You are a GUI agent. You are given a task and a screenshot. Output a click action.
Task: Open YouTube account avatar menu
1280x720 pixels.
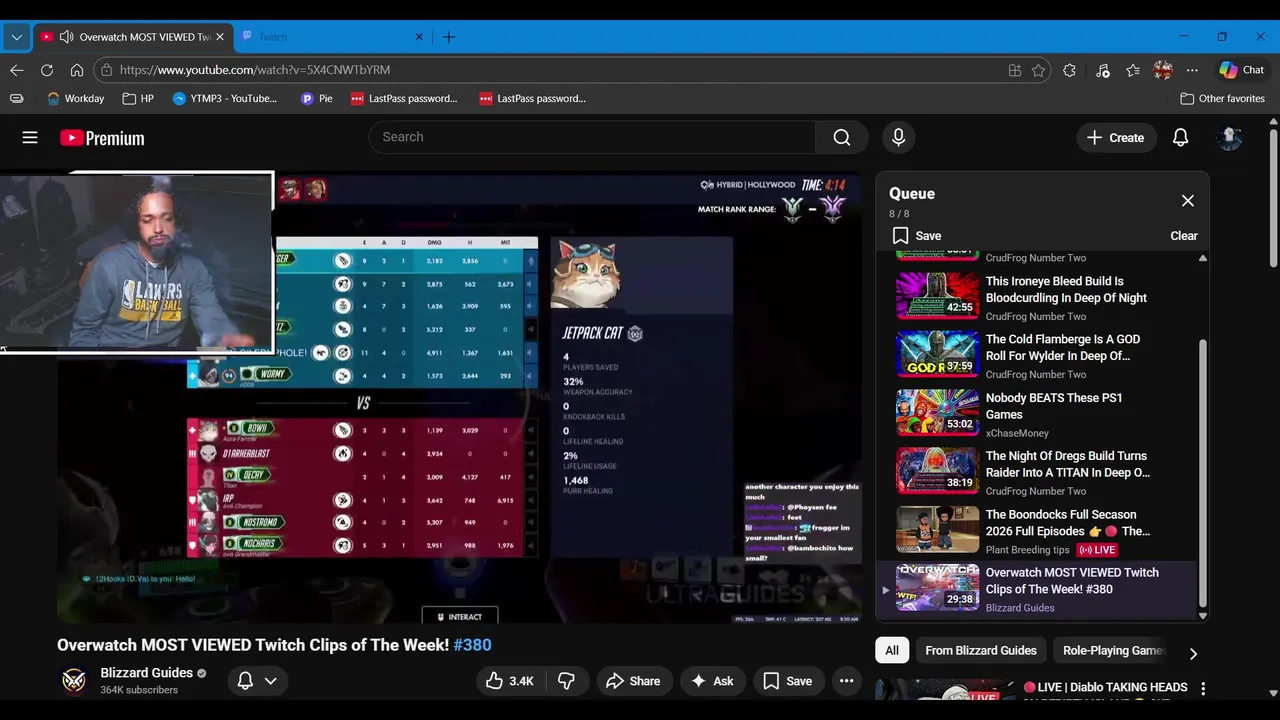(1230, 138)
